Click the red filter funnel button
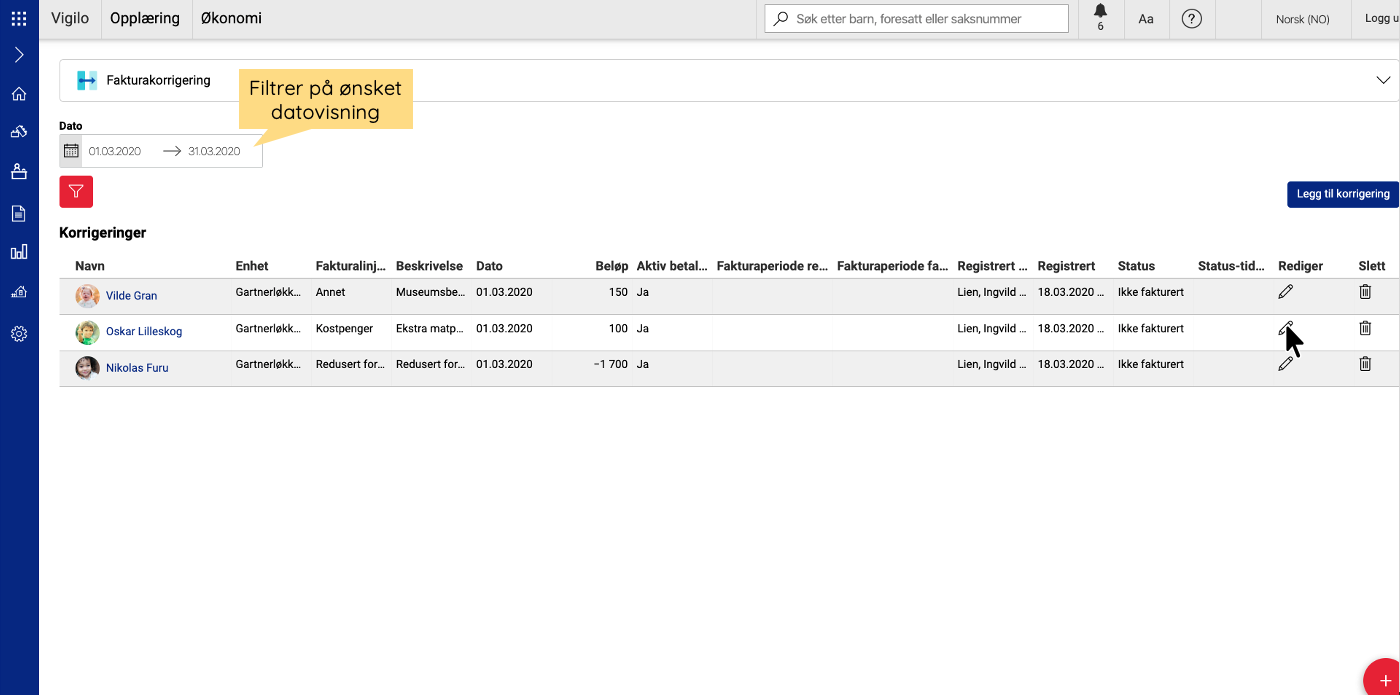The image size is (1400, 695). click(x=76, y=191)
